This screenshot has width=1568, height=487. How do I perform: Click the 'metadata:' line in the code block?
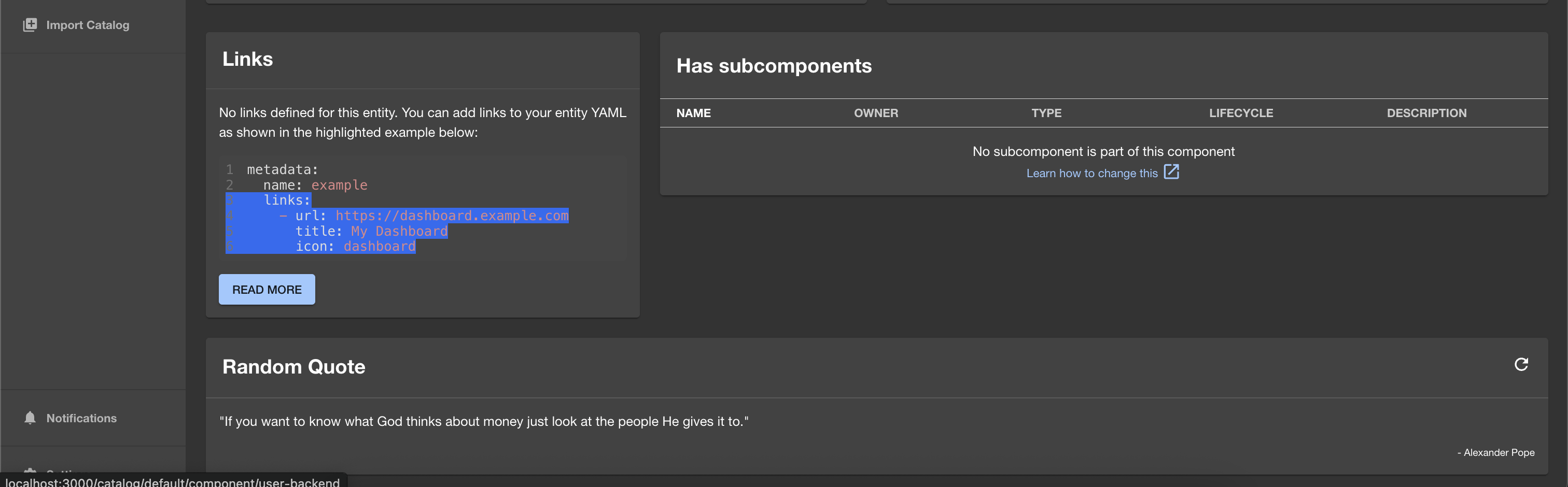[283, 169]
